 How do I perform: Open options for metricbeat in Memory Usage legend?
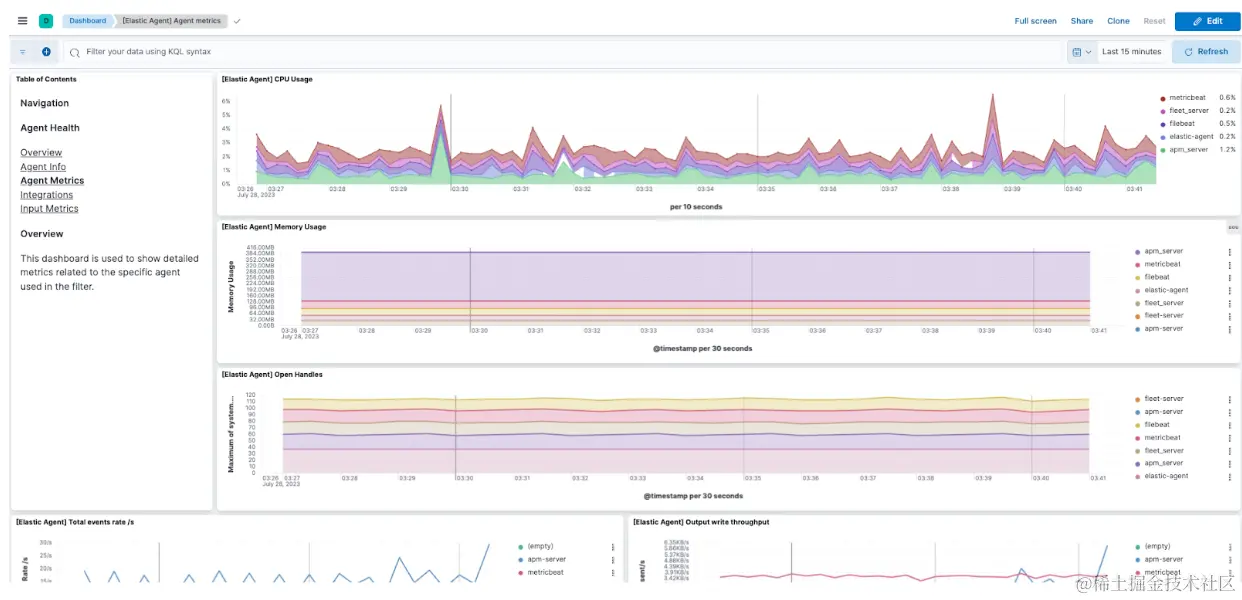pos(1230,265)
